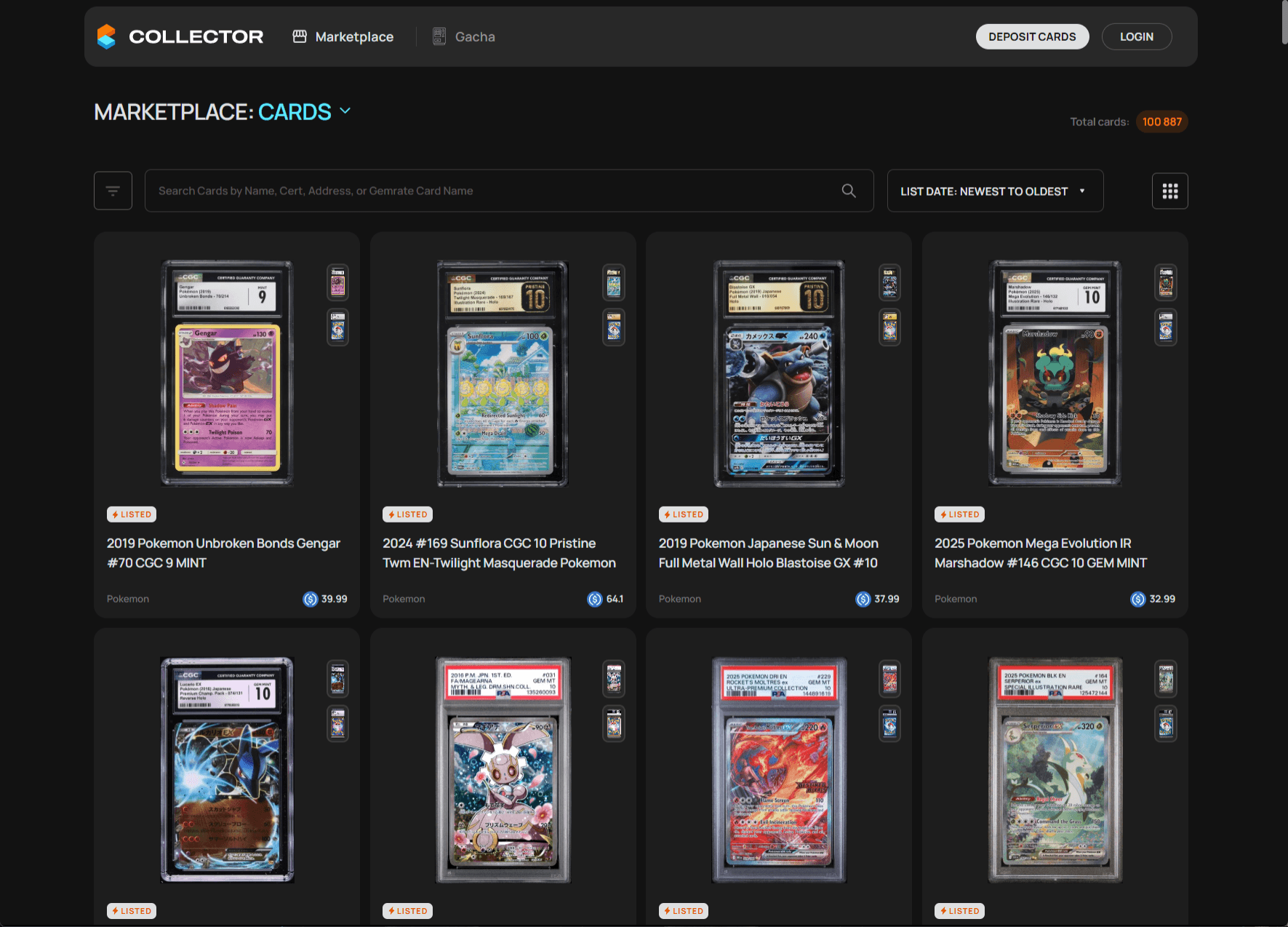Click the Gengar card title link
The height and width of the screenshot is (927, 1288).
click(x=223, y=553)
